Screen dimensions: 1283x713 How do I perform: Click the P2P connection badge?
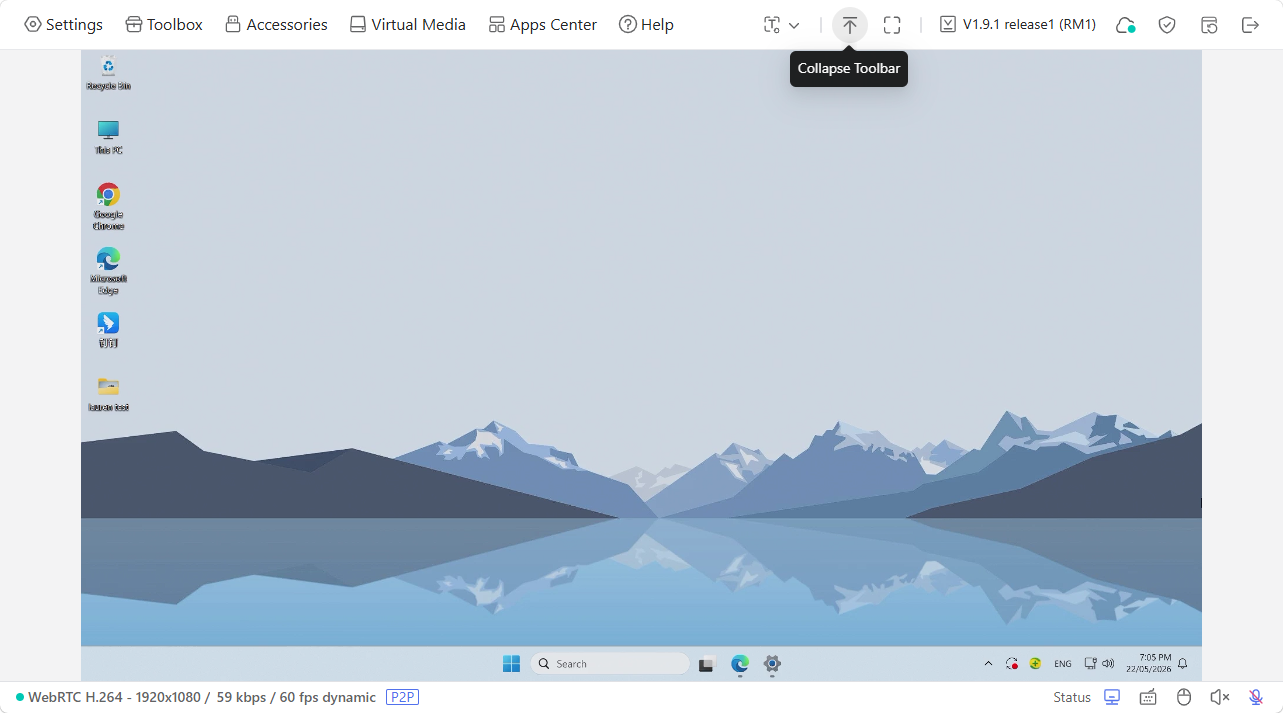(402, 697)
